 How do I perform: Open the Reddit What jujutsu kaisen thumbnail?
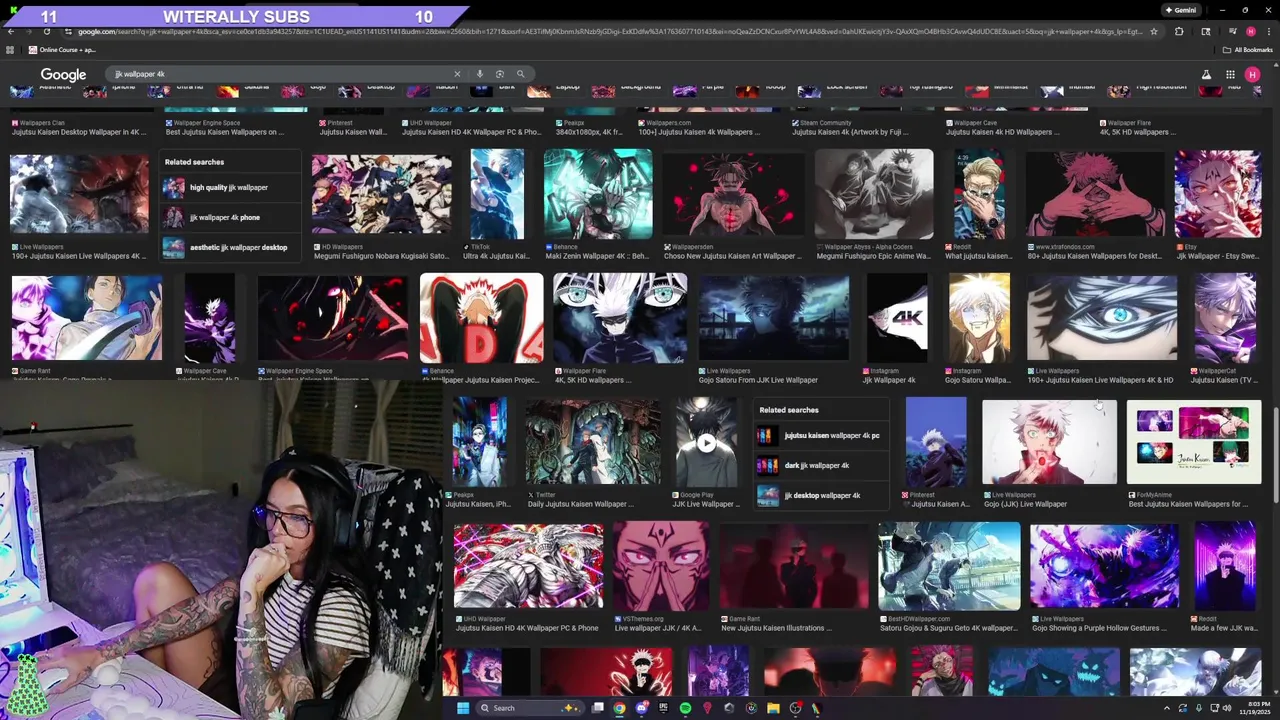click(x=979, y=194)
